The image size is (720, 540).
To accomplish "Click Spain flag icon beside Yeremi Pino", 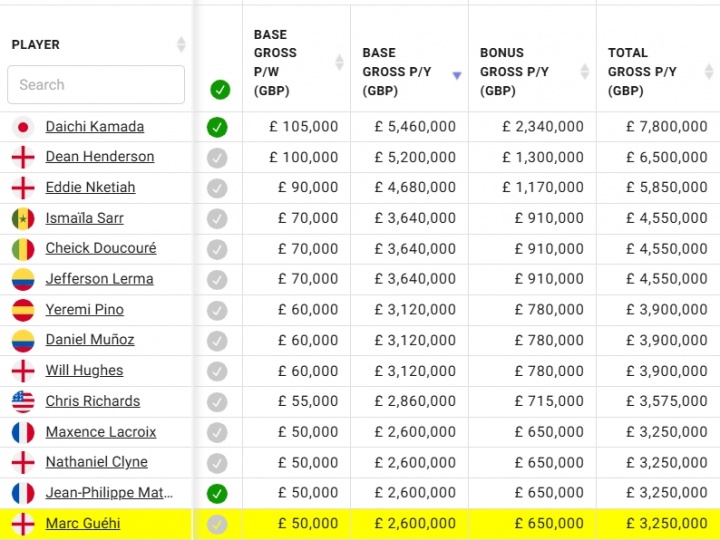I will (x=23, y=310).
